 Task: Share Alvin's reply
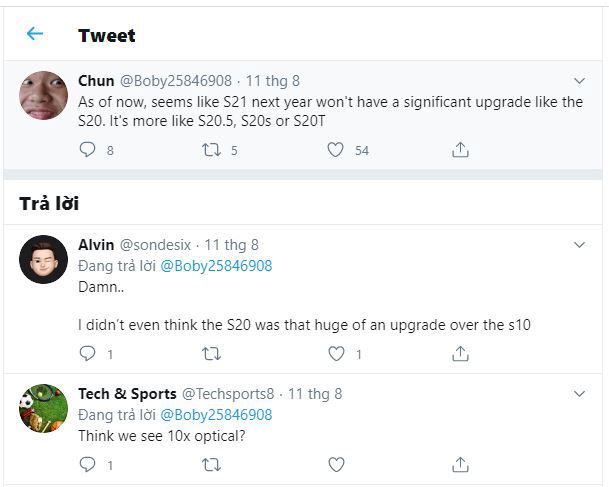coord(460,353)
